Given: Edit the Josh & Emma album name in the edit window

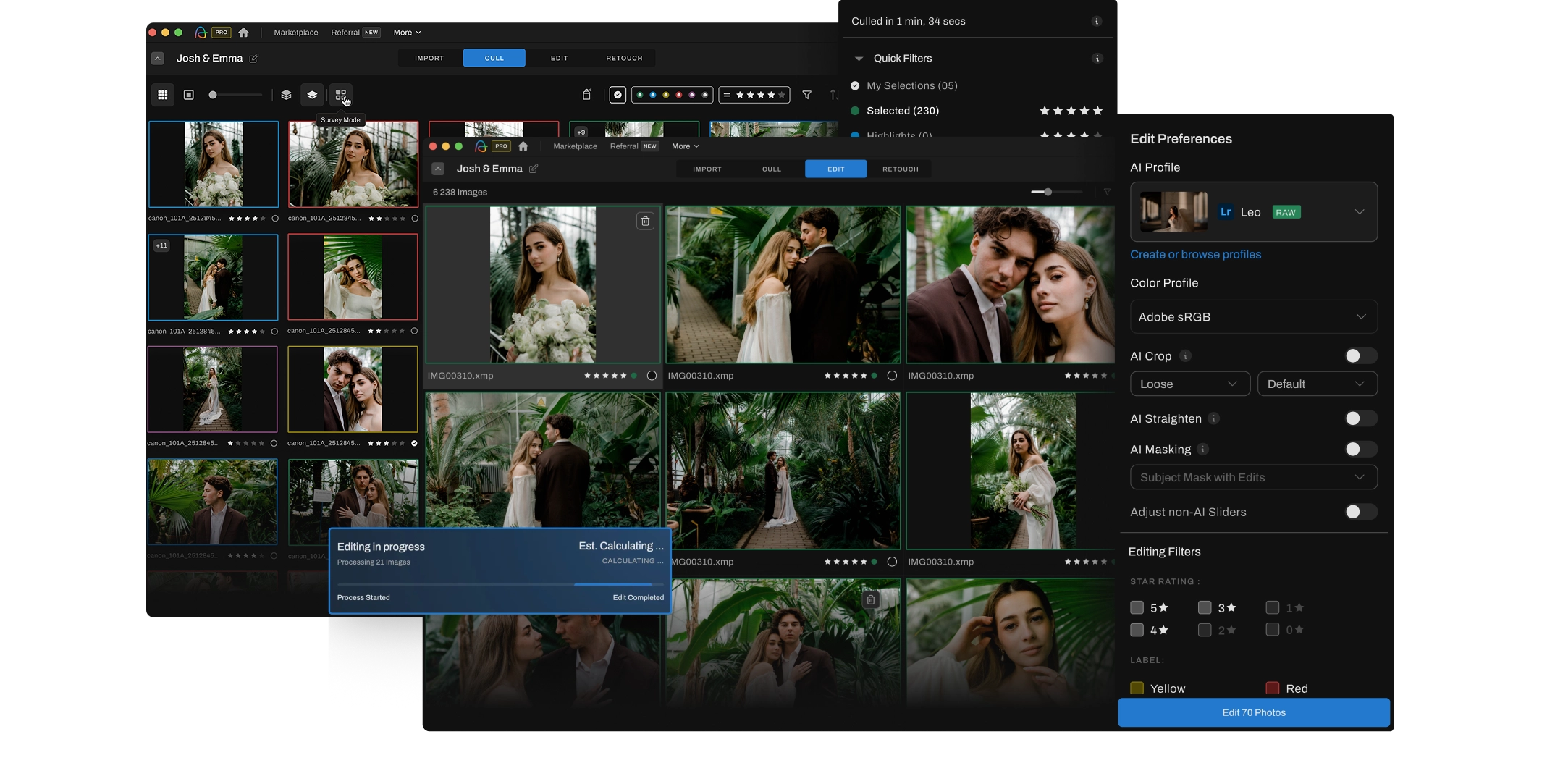Looking at the screenshot, I should point(534,169).
